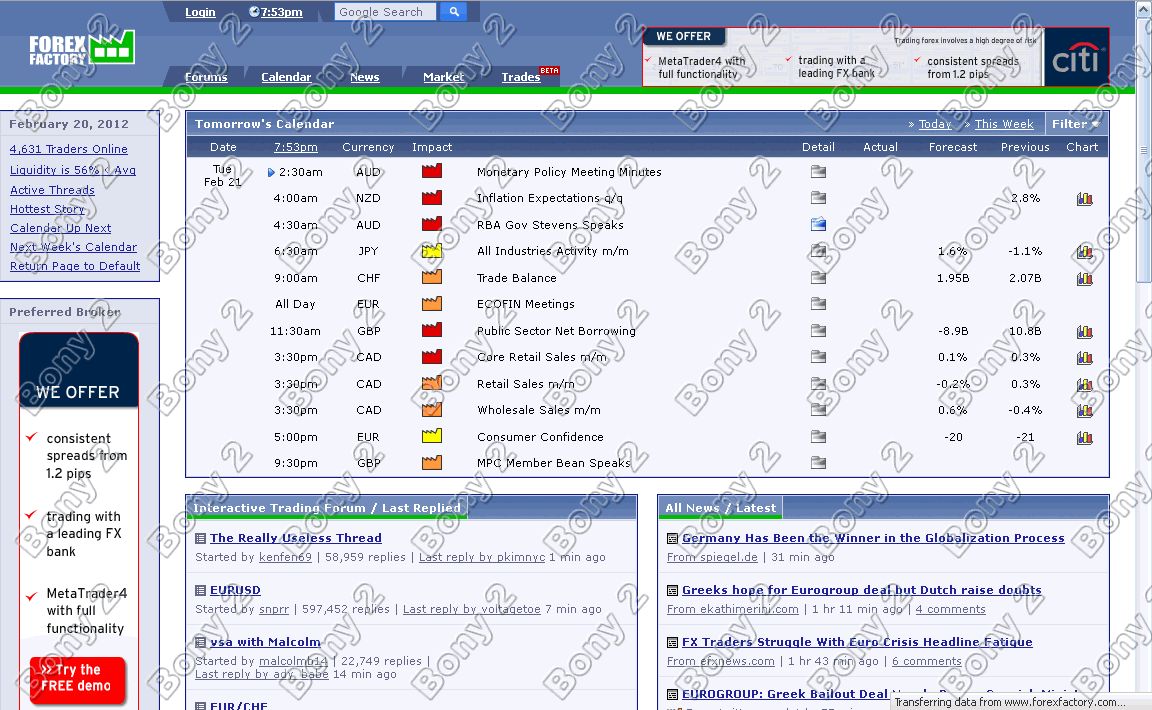Screen dimensions: 1152x710
Task: Open chart icon for Inflation Expectations q/q
Action: (1084, 199)
